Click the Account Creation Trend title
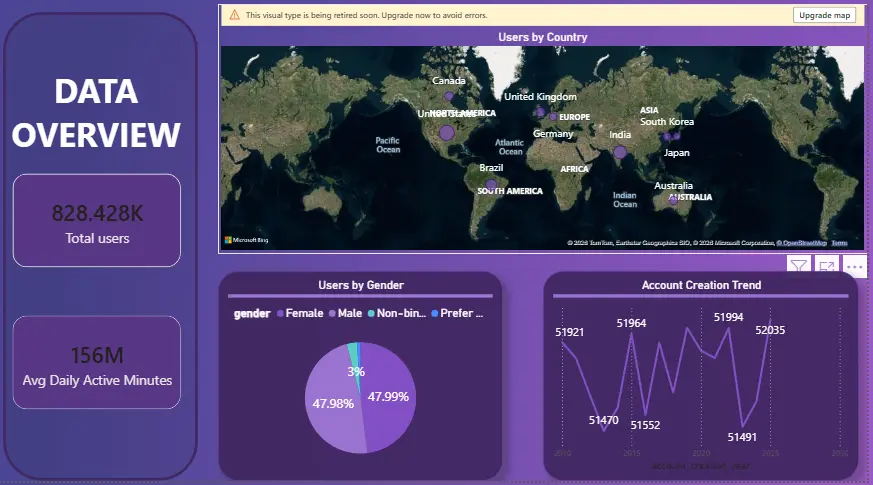 [701, 285]
